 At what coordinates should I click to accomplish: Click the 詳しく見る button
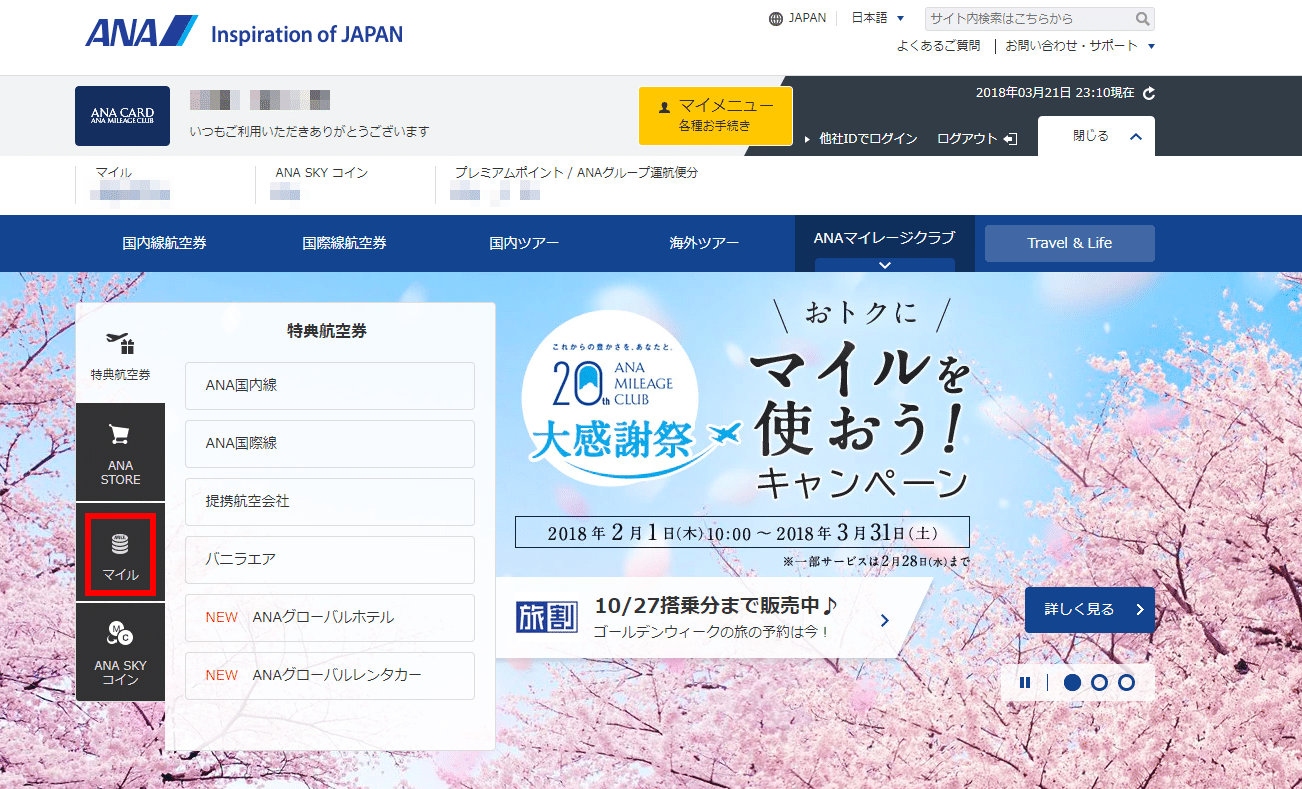click(1089, 609)
